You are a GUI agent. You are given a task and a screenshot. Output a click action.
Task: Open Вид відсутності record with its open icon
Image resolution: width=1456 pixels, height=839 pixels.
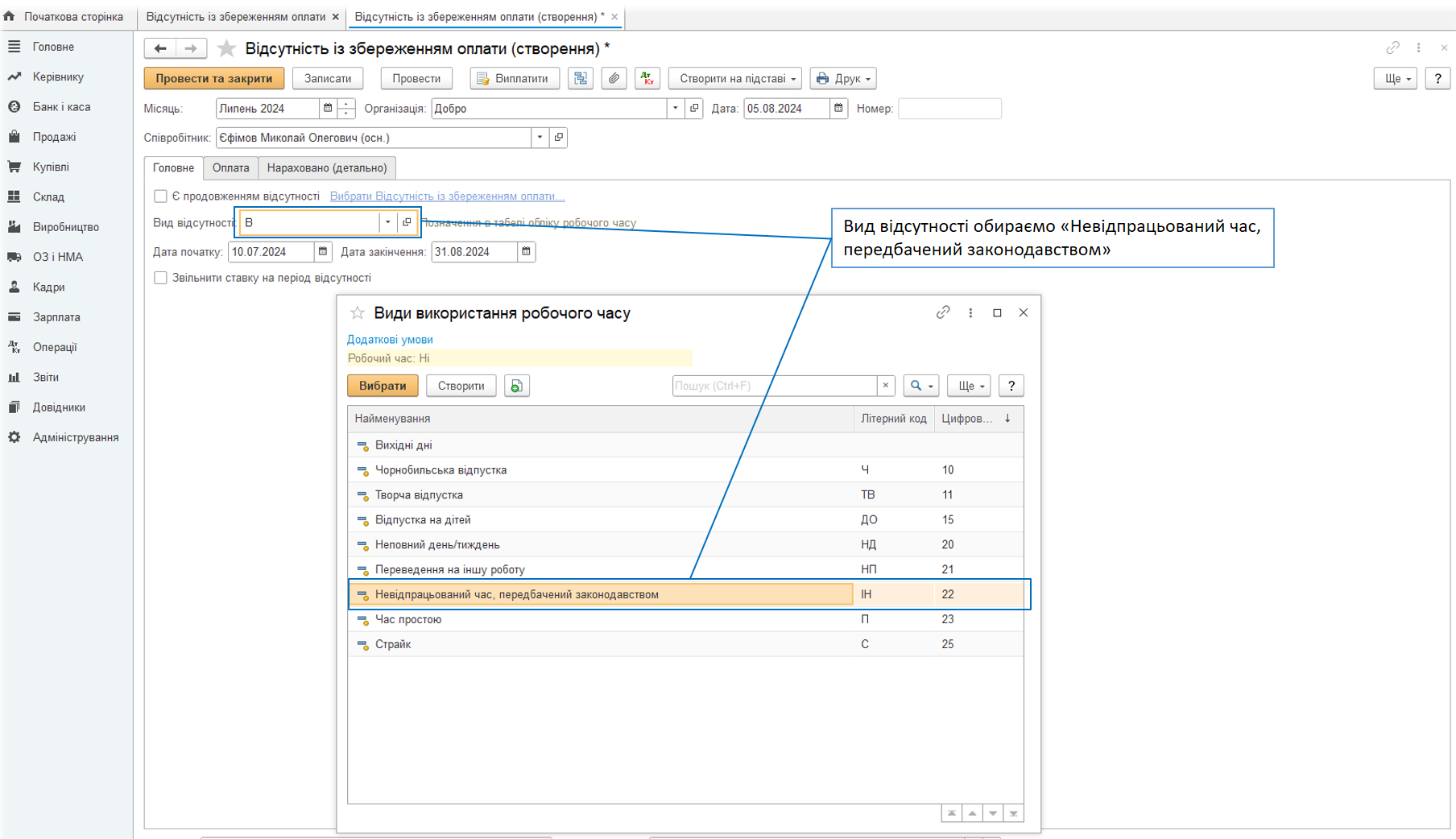click(407, 222)
